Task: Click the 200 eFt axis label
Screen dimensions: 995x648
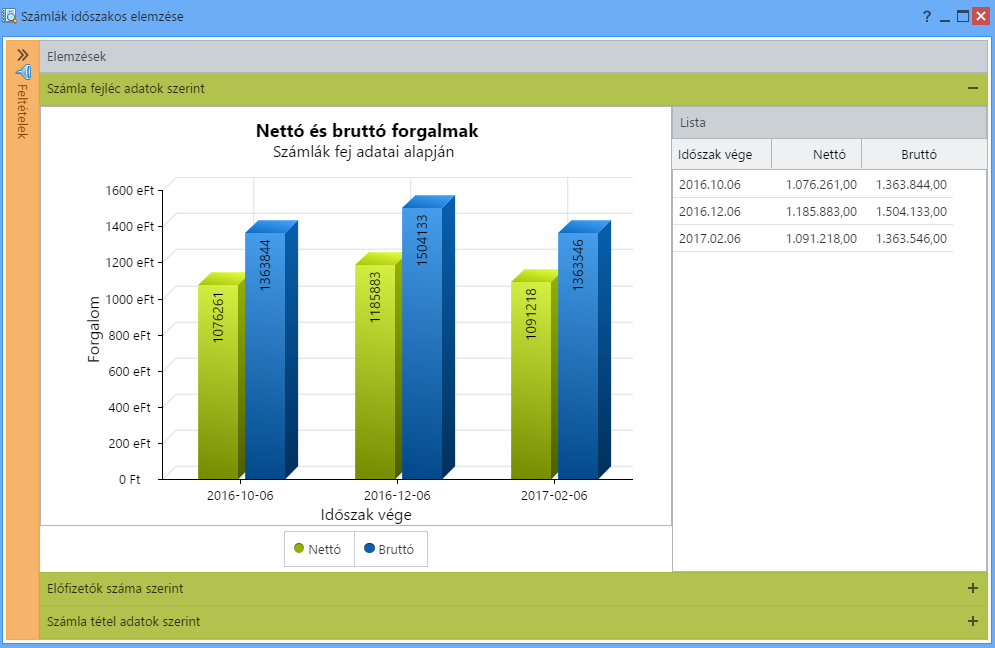Action: [x=129, y=444]
